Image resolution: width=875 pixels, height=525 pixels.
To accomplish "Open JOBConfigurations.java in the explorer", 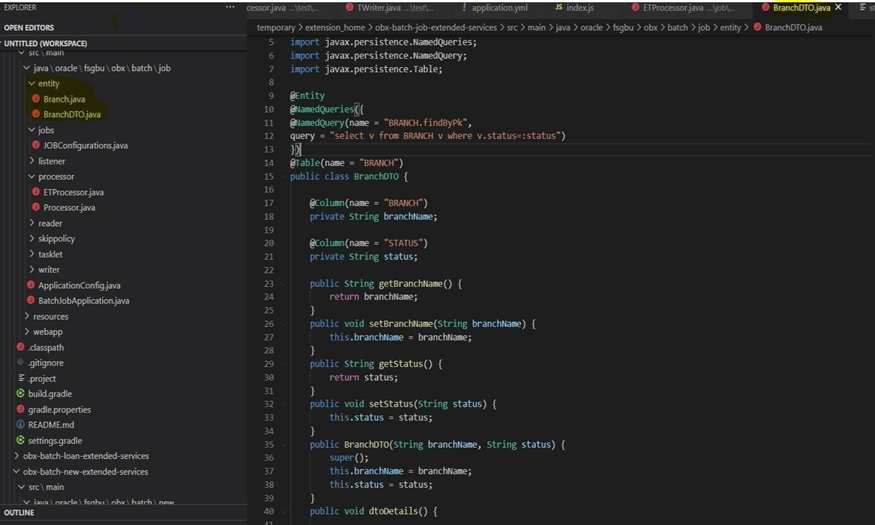I will 85,145.
